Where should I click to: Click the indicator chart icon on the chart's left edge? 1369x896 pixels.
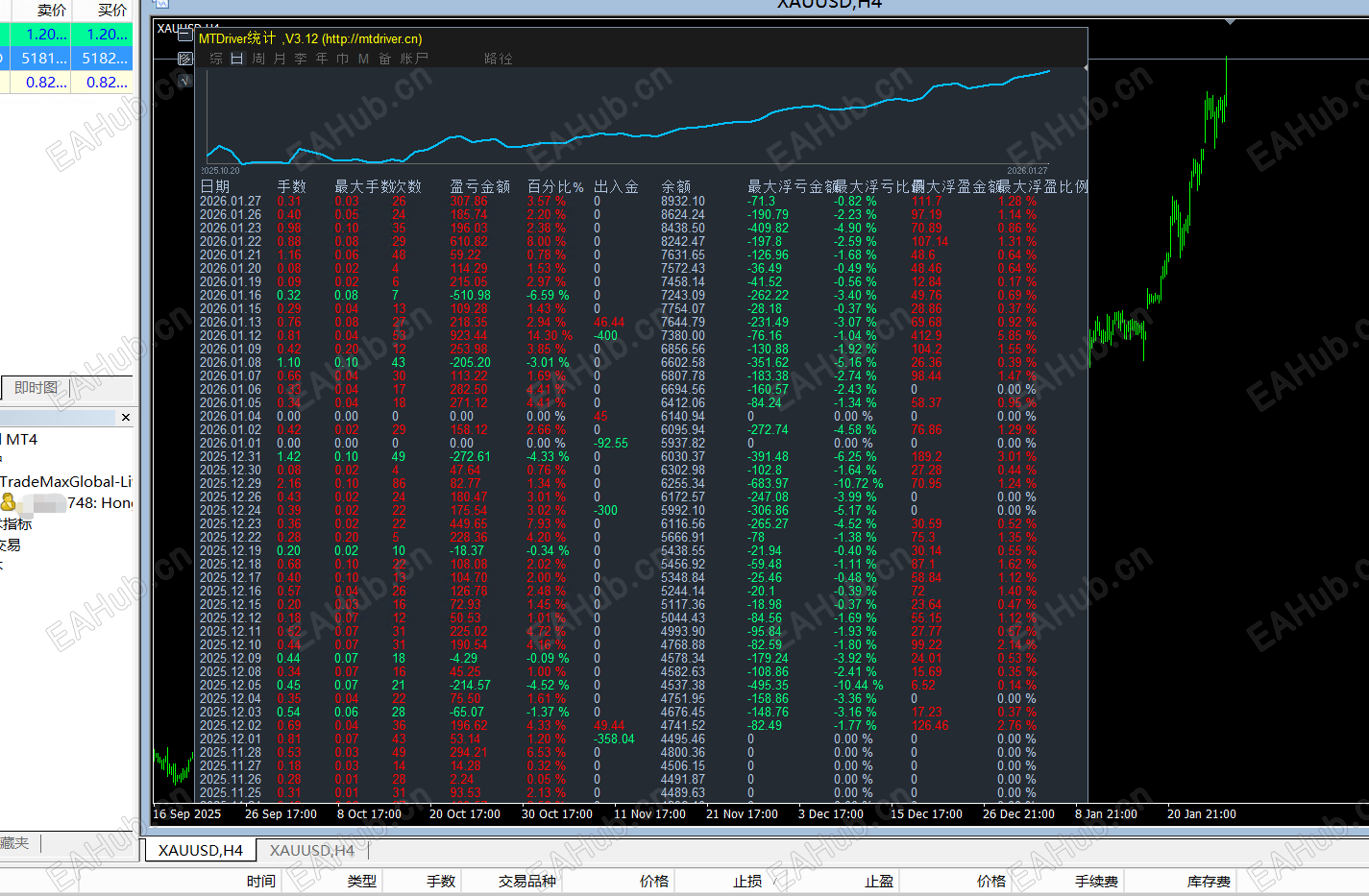tap(184, 58)
